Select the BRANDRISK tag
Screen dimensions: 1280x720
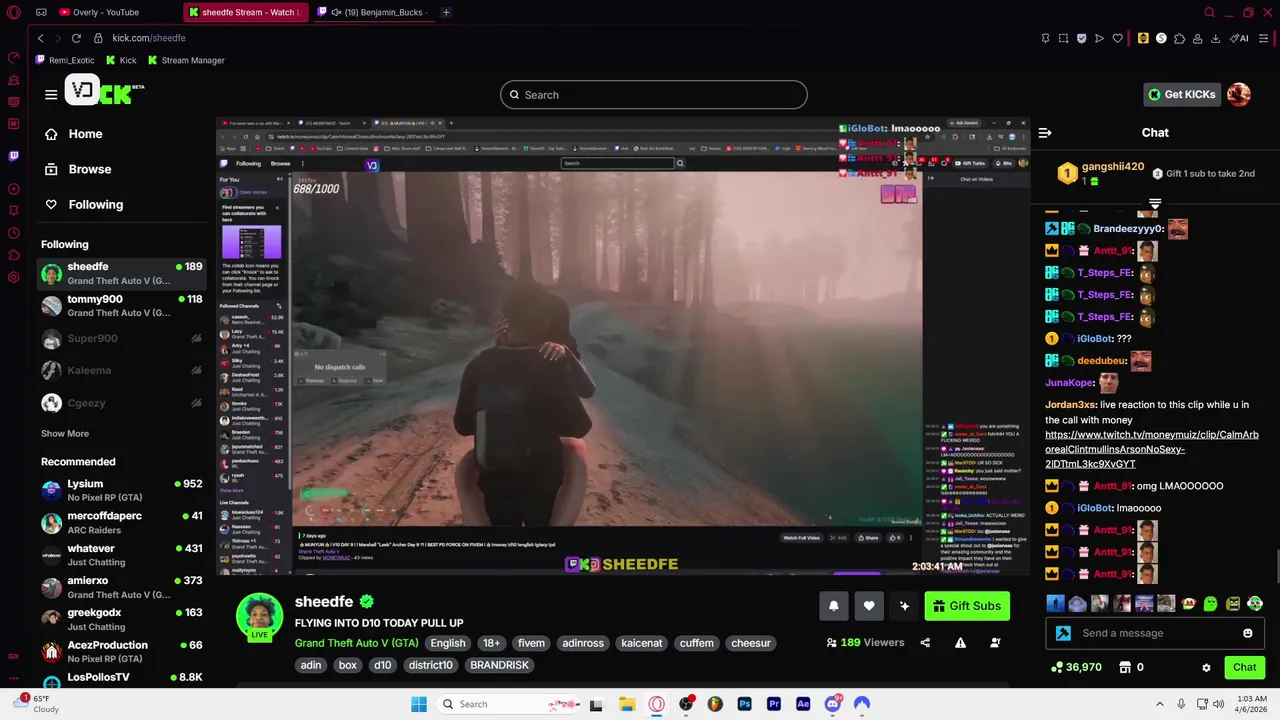tap(499, 665)
